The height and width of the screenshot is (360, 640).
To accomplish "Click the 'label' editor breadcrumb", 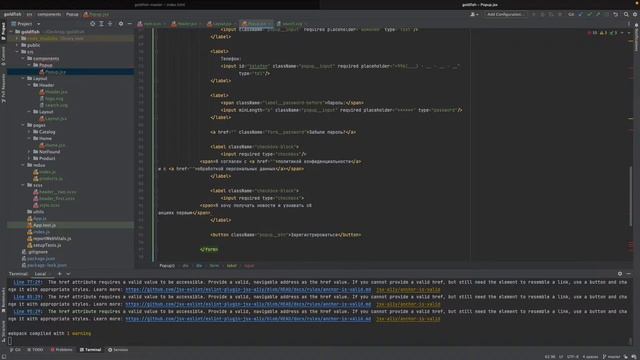I will click(x=231, y=266).
